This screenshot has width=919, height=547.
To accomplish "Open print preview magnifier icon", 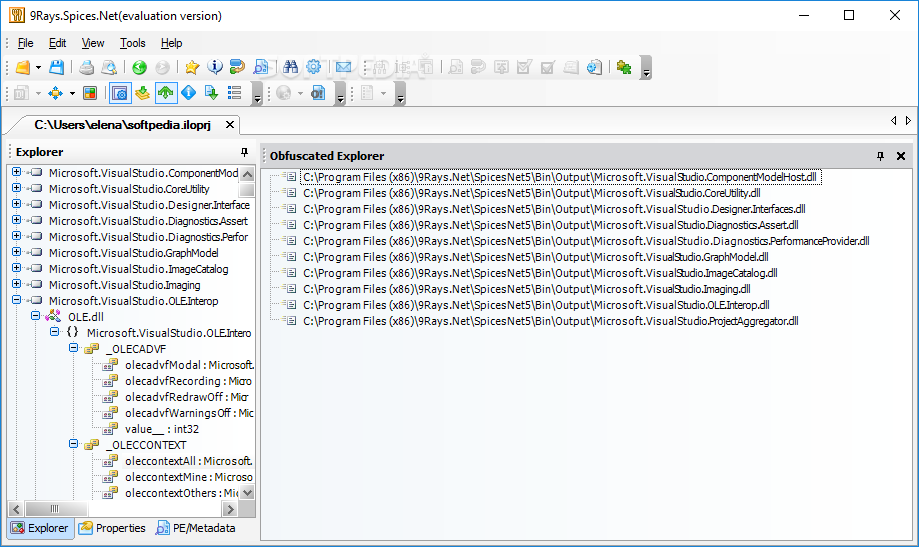I will [109, 67].
